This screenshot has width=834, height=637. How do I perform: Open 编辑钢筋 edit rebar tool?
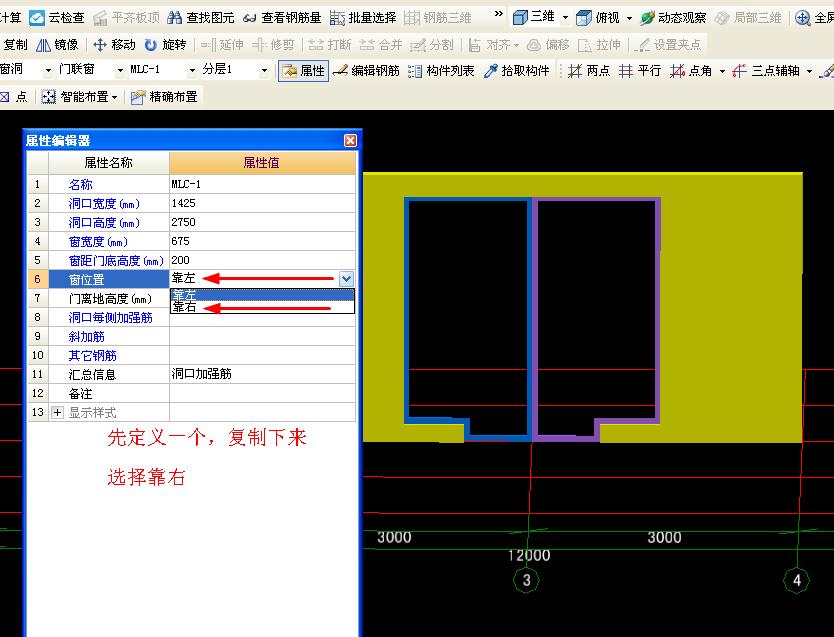(x=366, y=71)
